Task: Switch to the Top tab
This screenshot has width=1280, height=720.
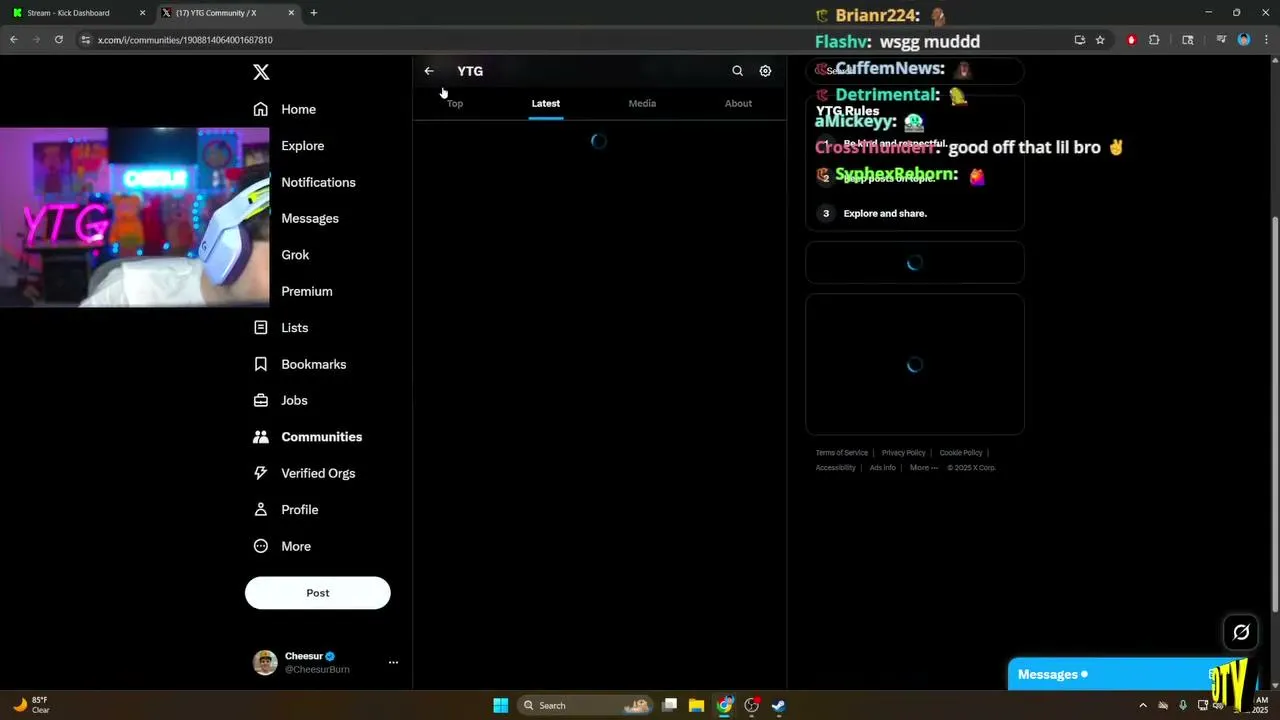Action: click(455, 103)
